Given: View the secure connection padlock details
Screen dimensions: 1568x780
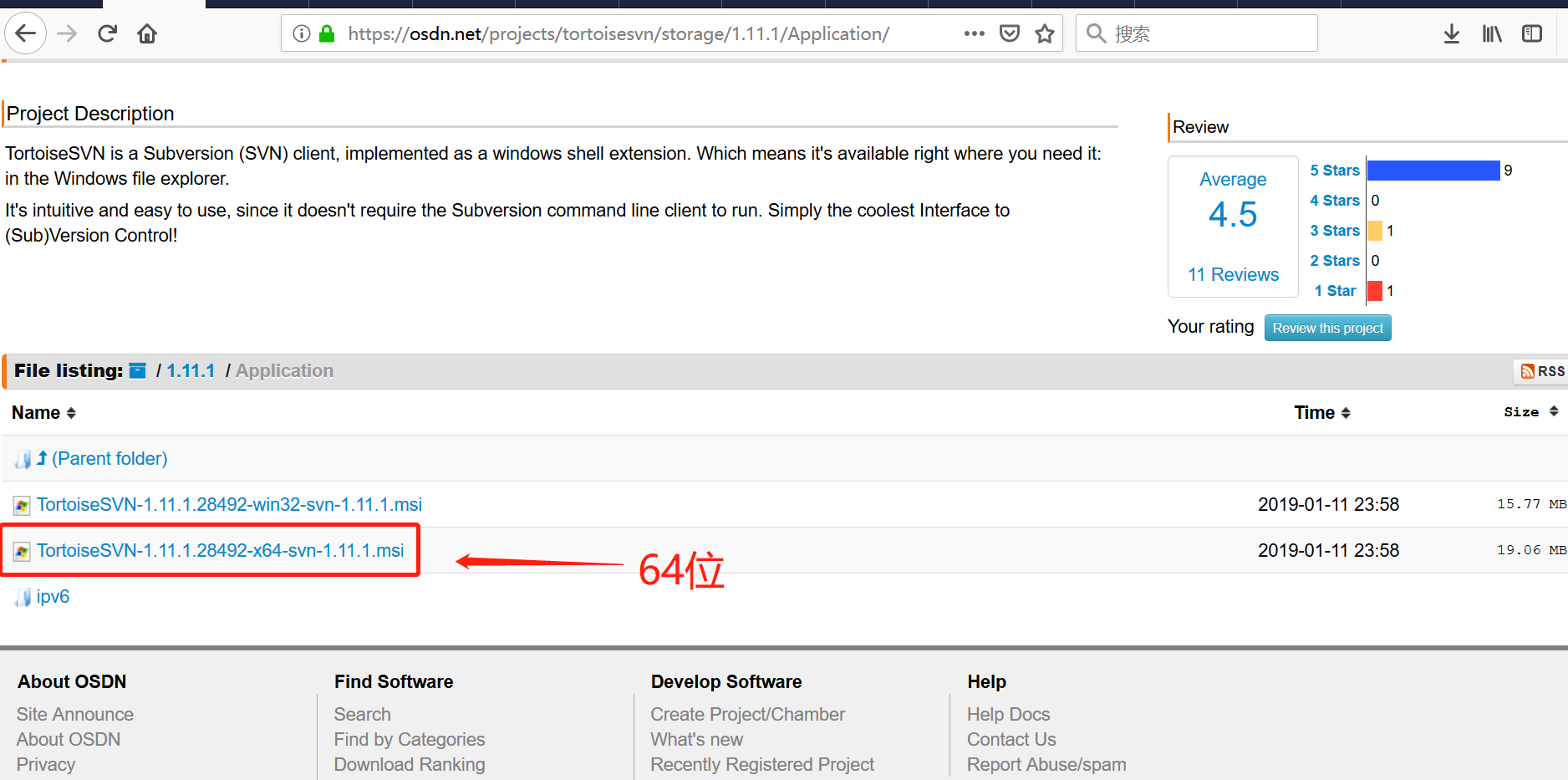Looking at the screenshot, I should tap(327, 33).
